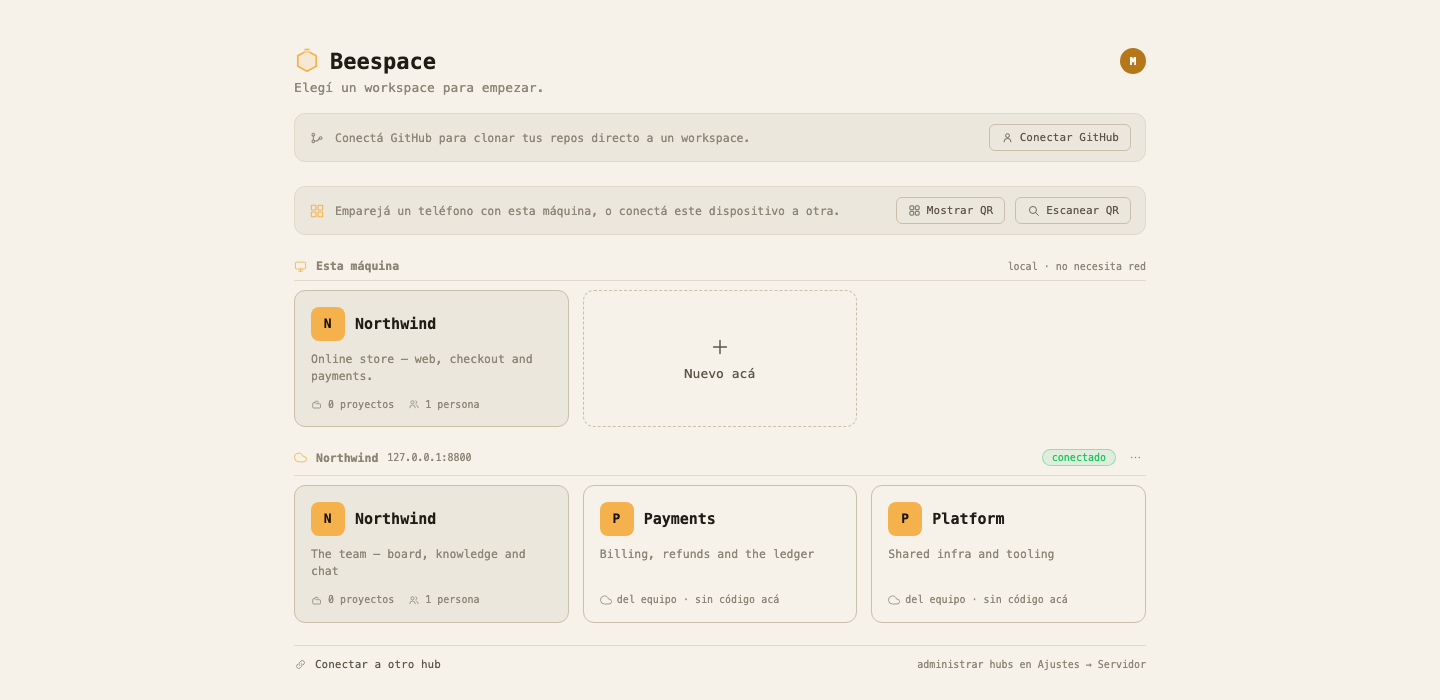
Task: Open the hub Northwind team card
Action: point(431,554)
